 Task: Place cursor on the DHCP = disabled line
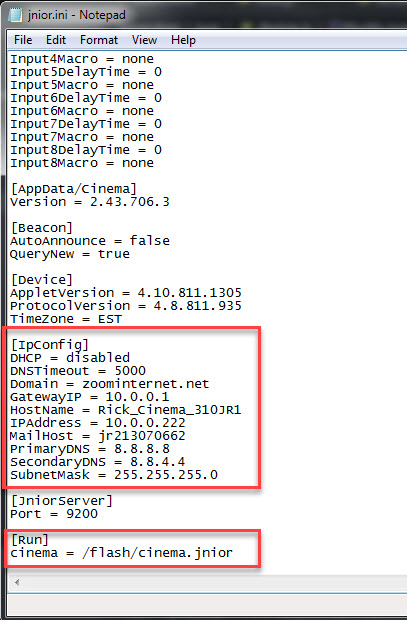tap(70, 357)
